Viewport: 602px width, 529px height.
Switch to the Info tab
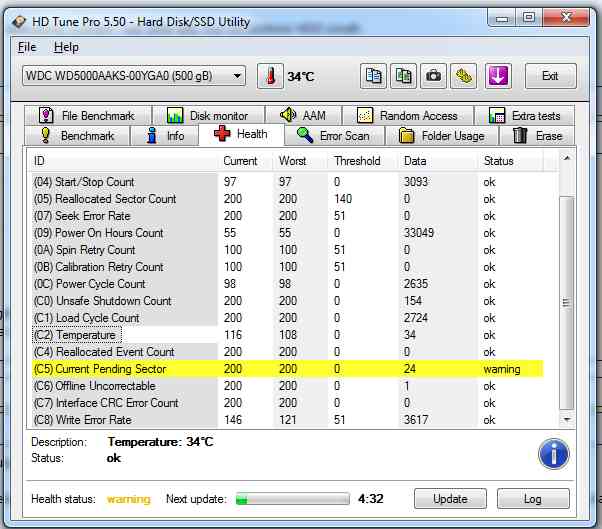coord(165,136)
